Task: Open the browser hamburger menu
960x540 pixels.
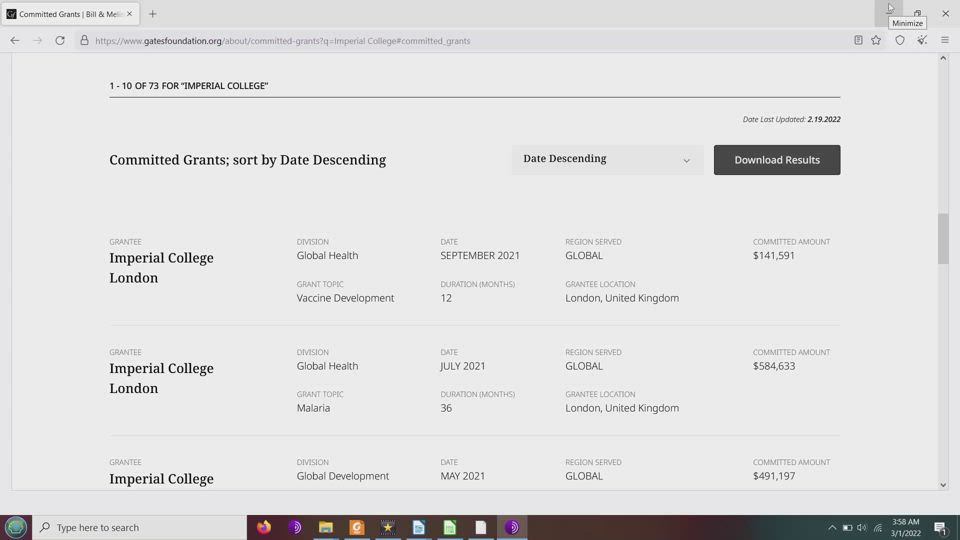Action: 944,40
